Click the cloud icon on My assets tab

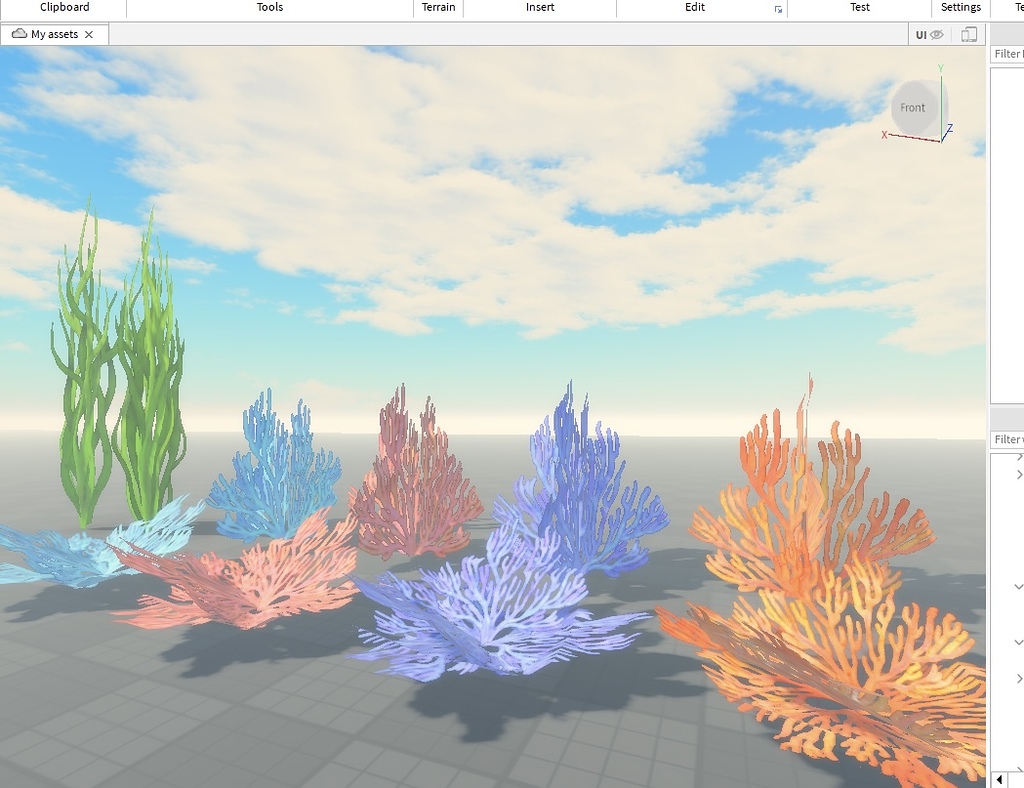[x=19, y=33]
